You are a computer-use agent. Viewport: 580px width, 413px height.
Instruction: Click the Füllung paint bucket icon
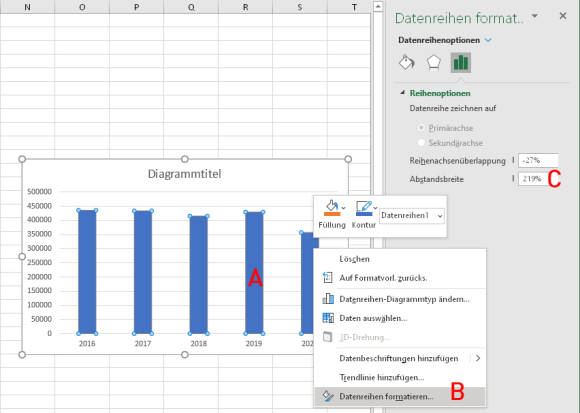[x=332, y=208]
